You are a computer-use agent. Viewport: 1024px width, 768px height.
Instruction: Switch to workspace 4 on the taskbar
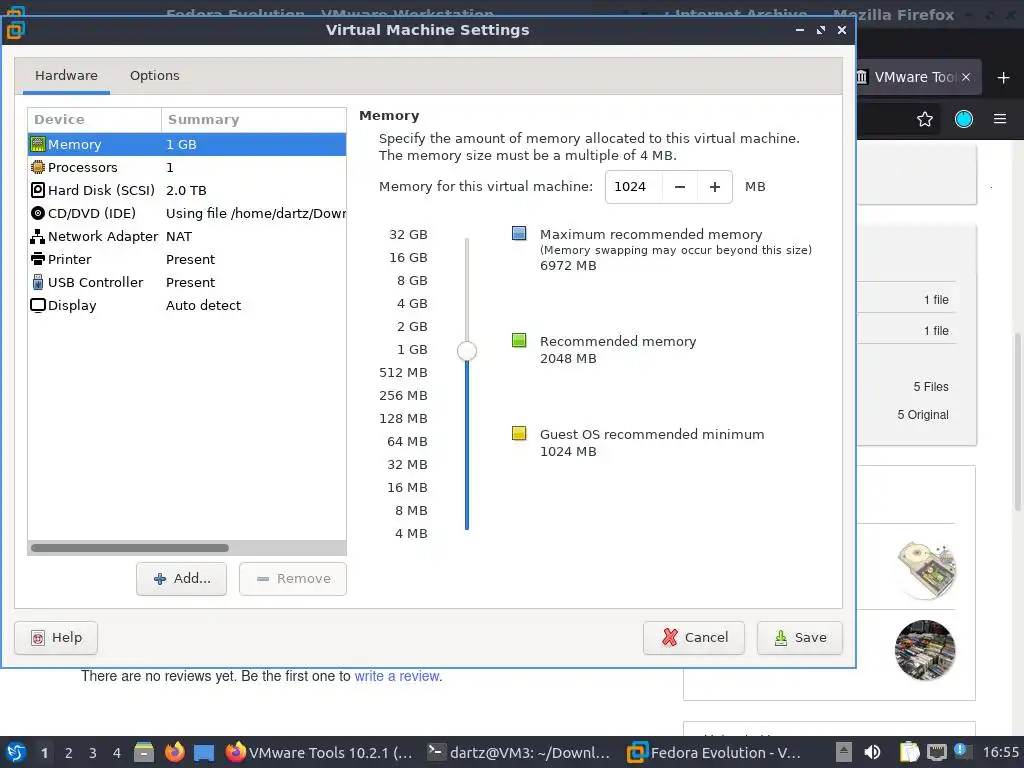[x=117, y=753]
